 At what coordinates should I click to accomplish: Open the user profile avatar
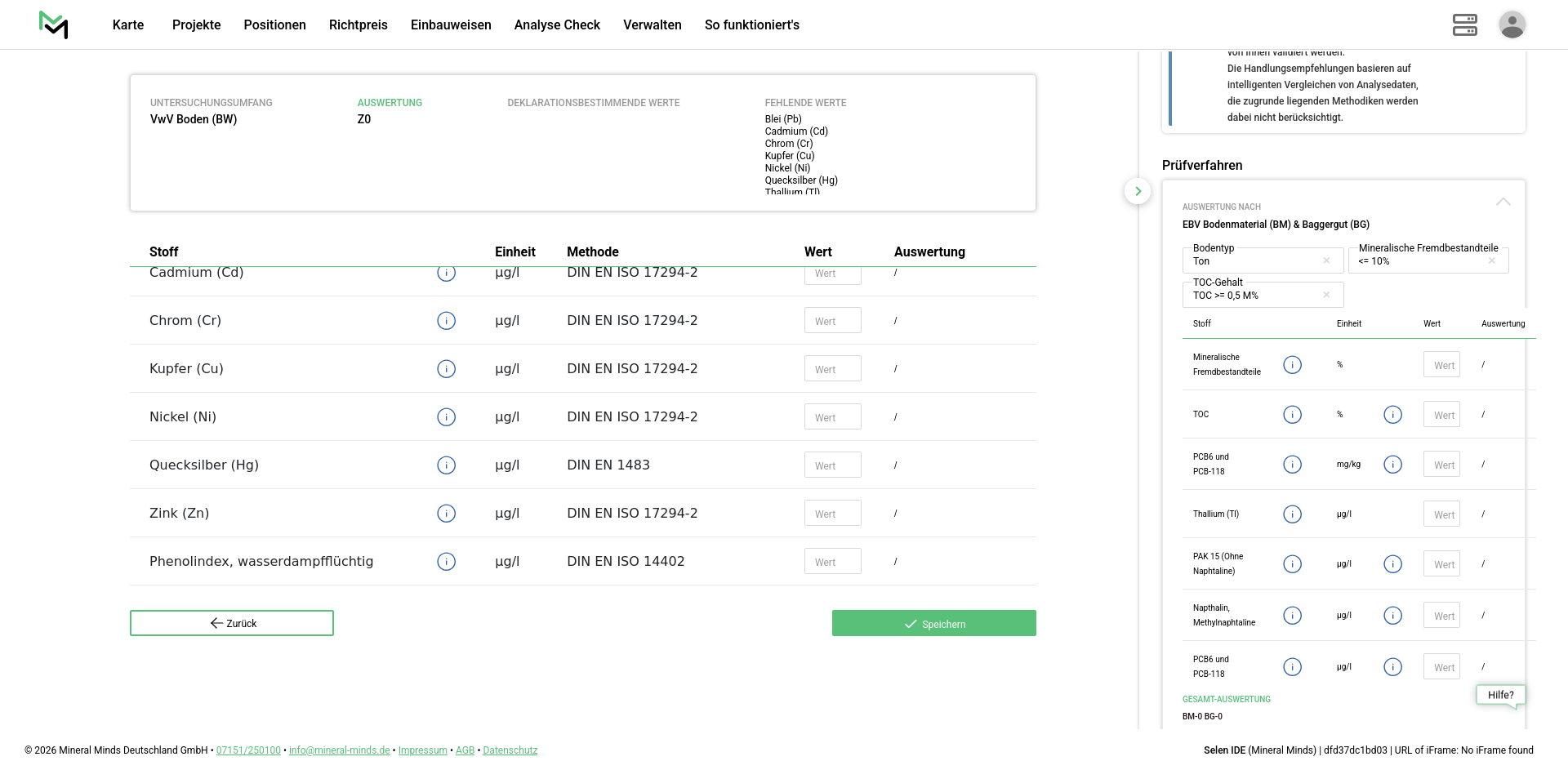click(1512, 24)
